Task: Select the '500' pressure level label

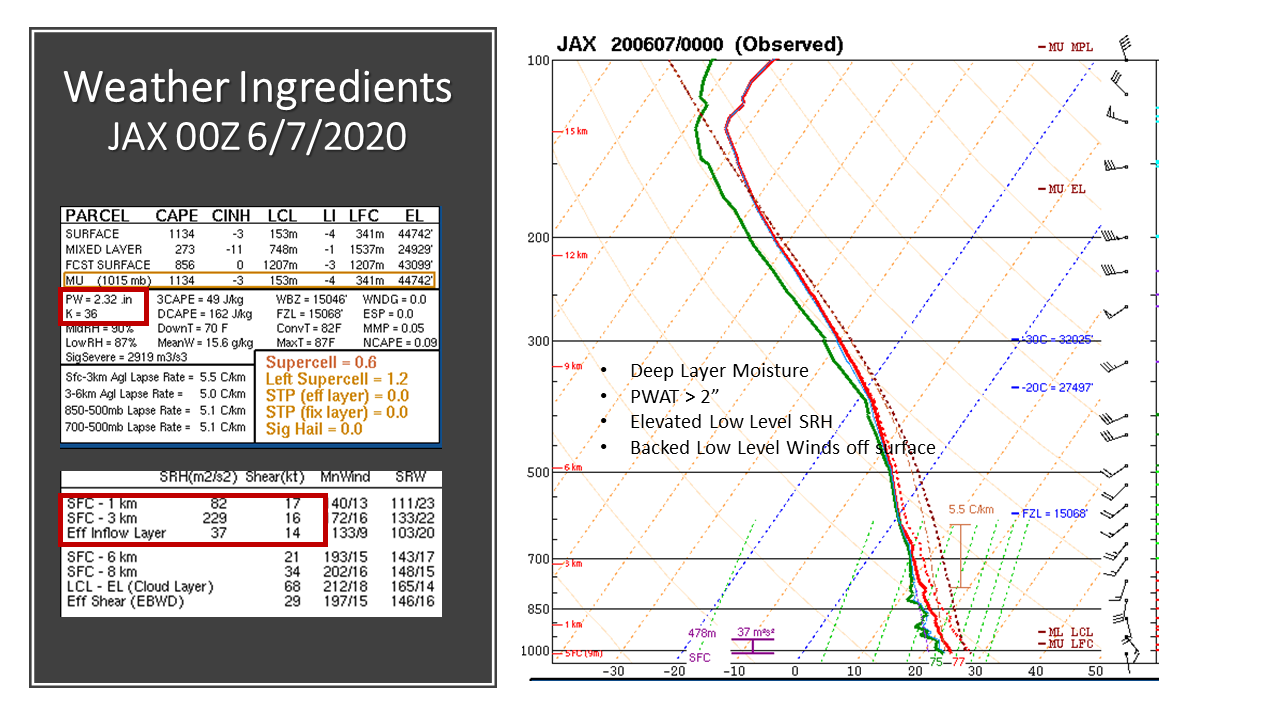Action: coord(539,472)
